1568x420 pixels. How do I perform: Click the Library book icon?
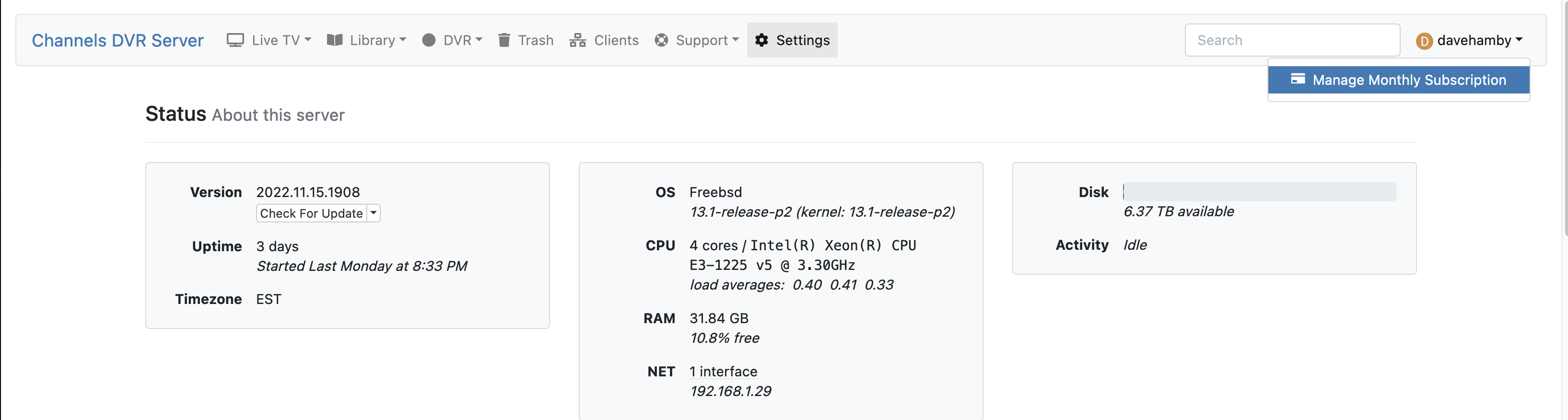(334, 40)
